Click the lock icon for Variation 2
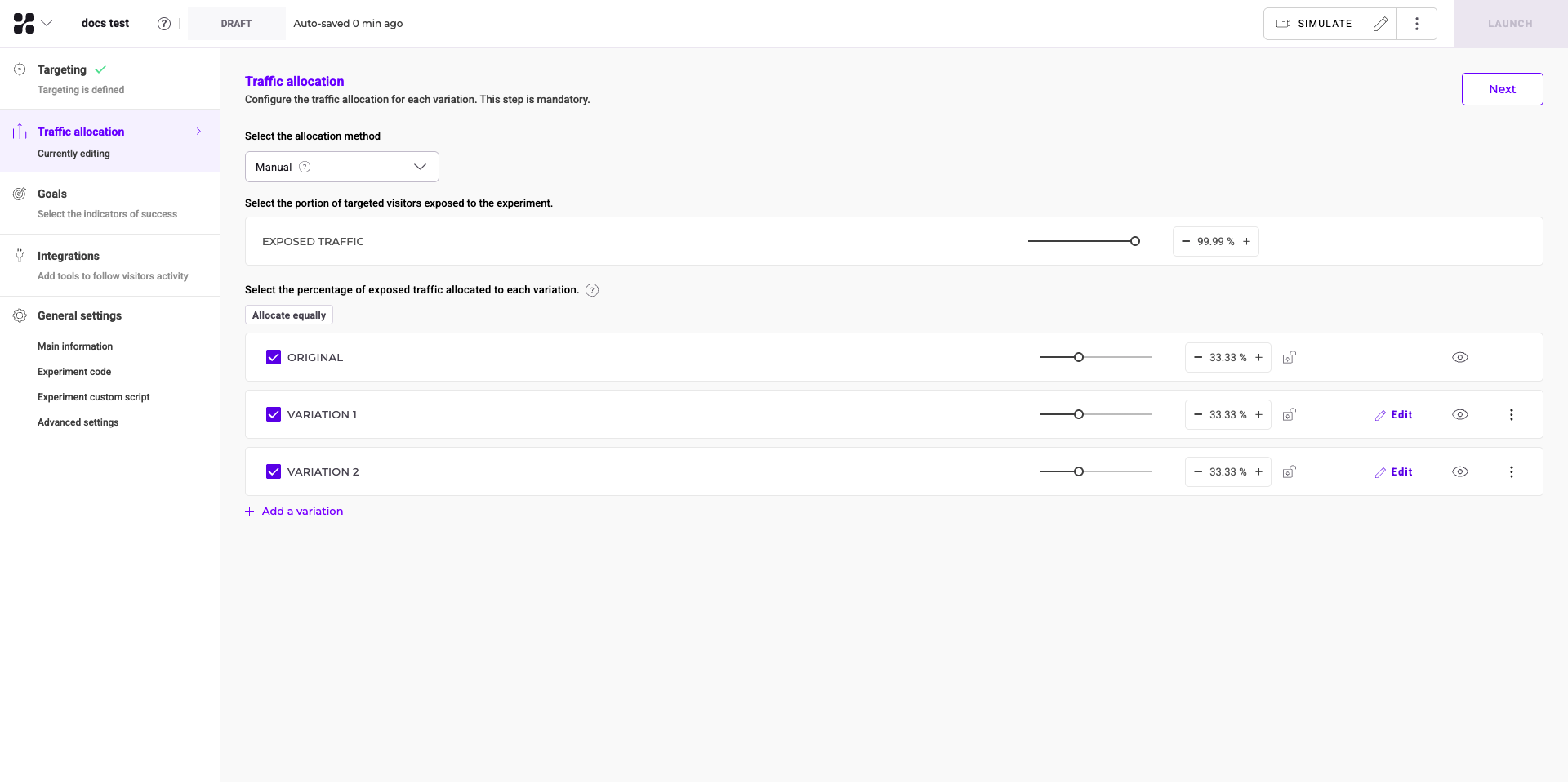1568x782 pixels. (1289, 471)
